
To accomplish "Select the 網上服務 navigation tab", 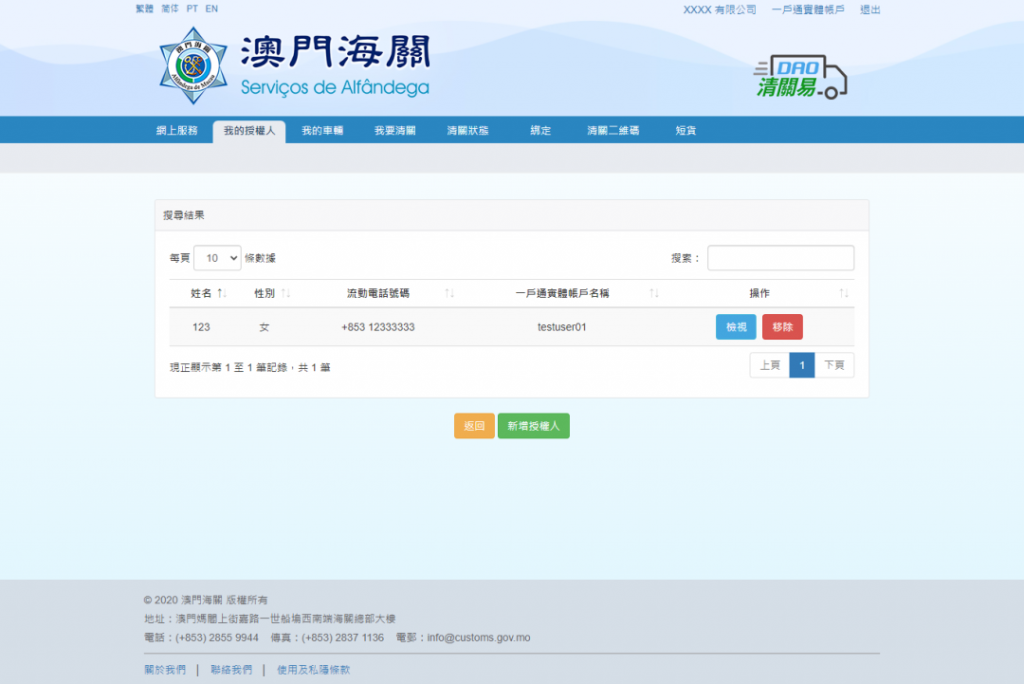I will coord(177,131).
